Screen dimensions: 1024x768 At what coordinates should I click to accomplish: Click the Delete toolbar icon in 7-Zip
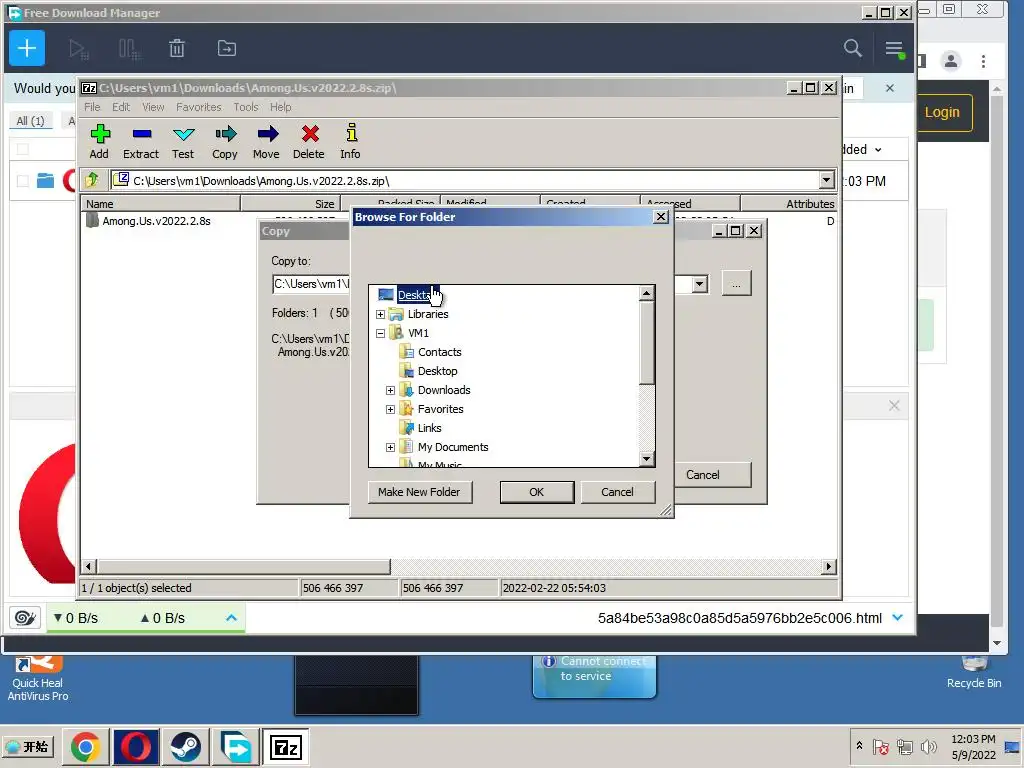tap(309, 142)
